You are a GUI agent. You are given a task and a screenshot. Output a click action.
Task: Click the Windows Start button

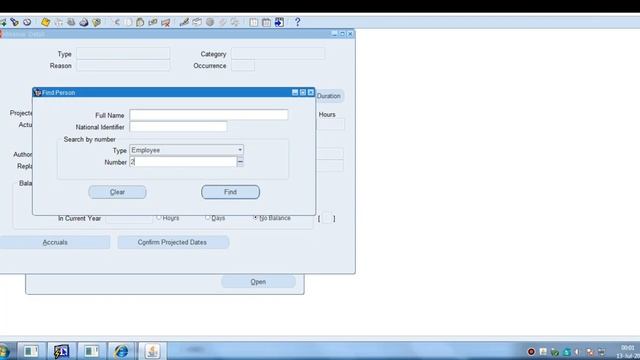[4, 351]
